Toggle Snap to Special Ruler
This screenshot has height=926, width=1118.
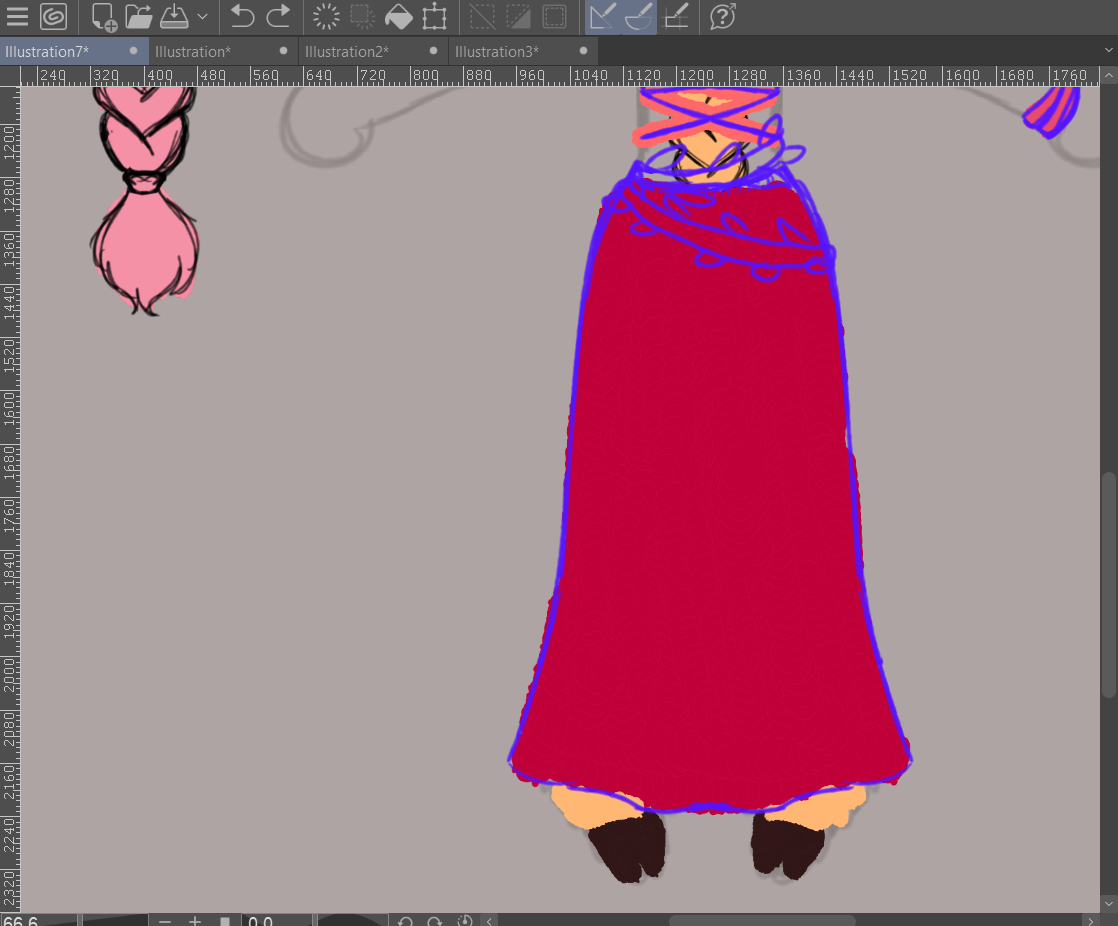coord(639,17)
